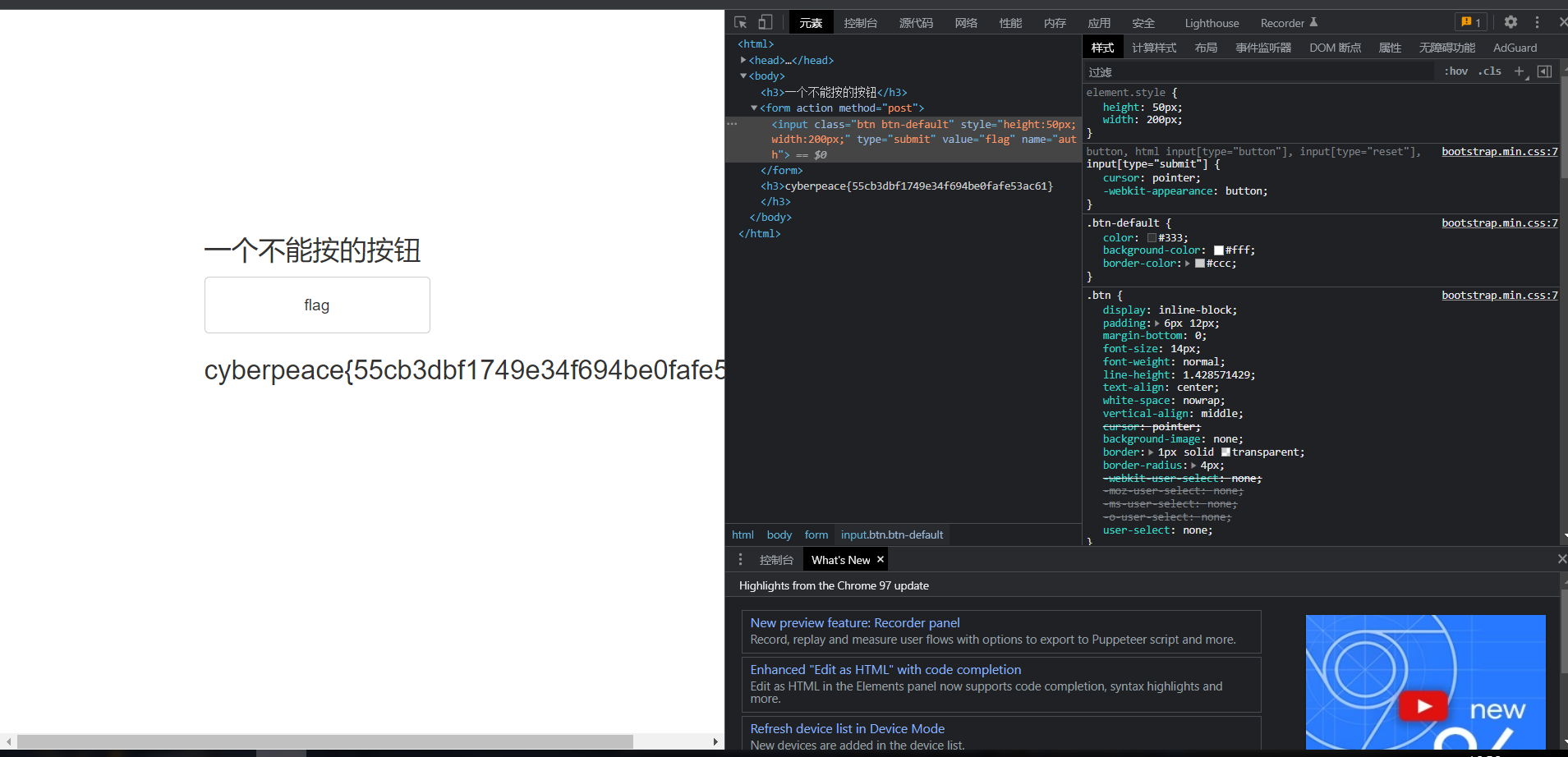Switch drawer to 控制台 tab
Viewport: 1568px width, 757px height.
[x=776, y=560]
